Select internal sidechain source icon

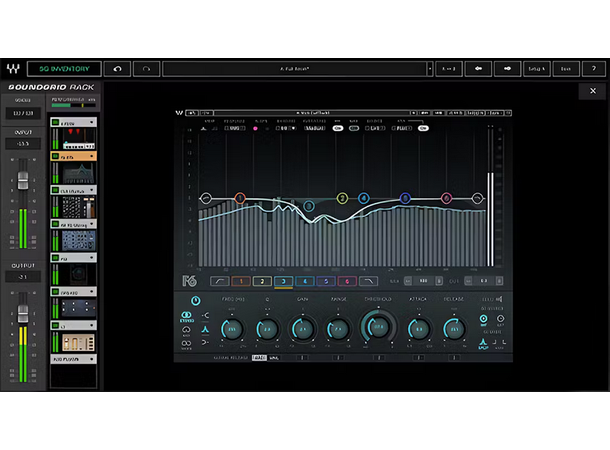pyautogui.click(x=484, y=319)
